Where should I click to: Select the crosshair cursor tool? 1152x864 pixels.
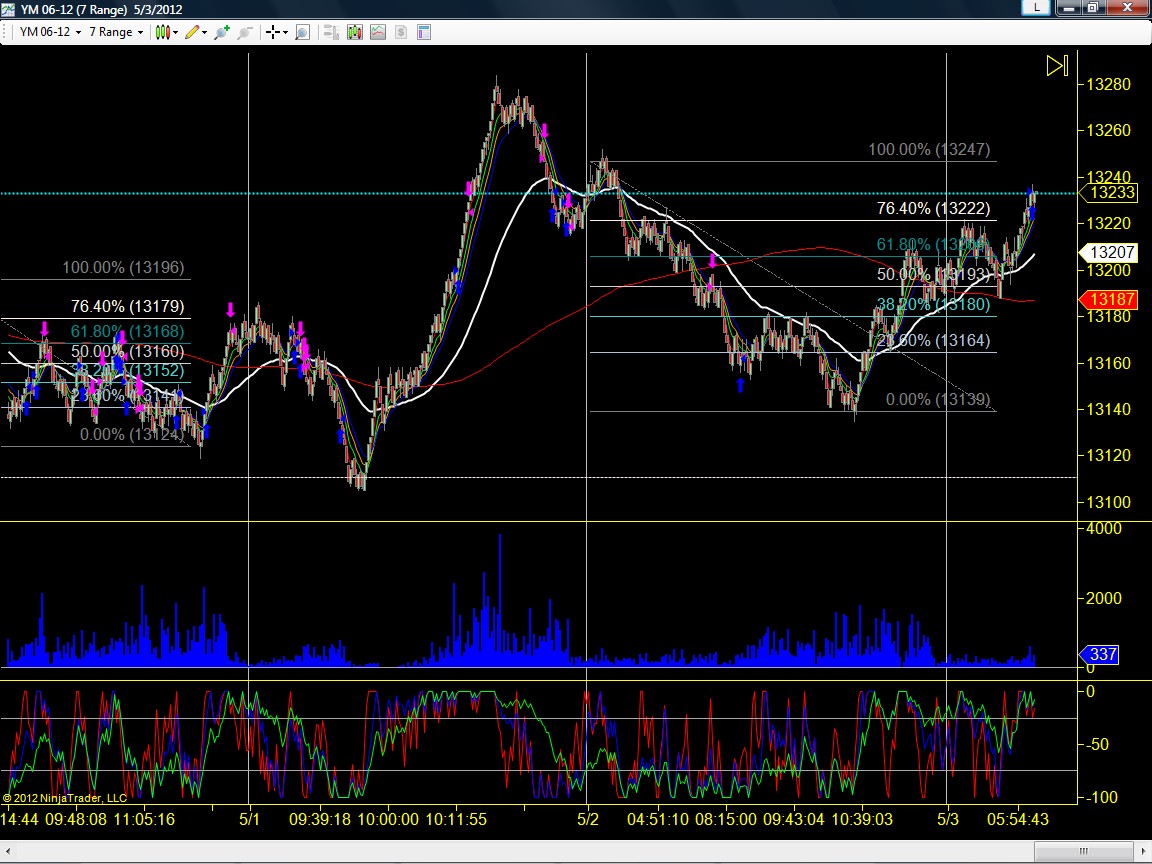(x=273, y=32)
